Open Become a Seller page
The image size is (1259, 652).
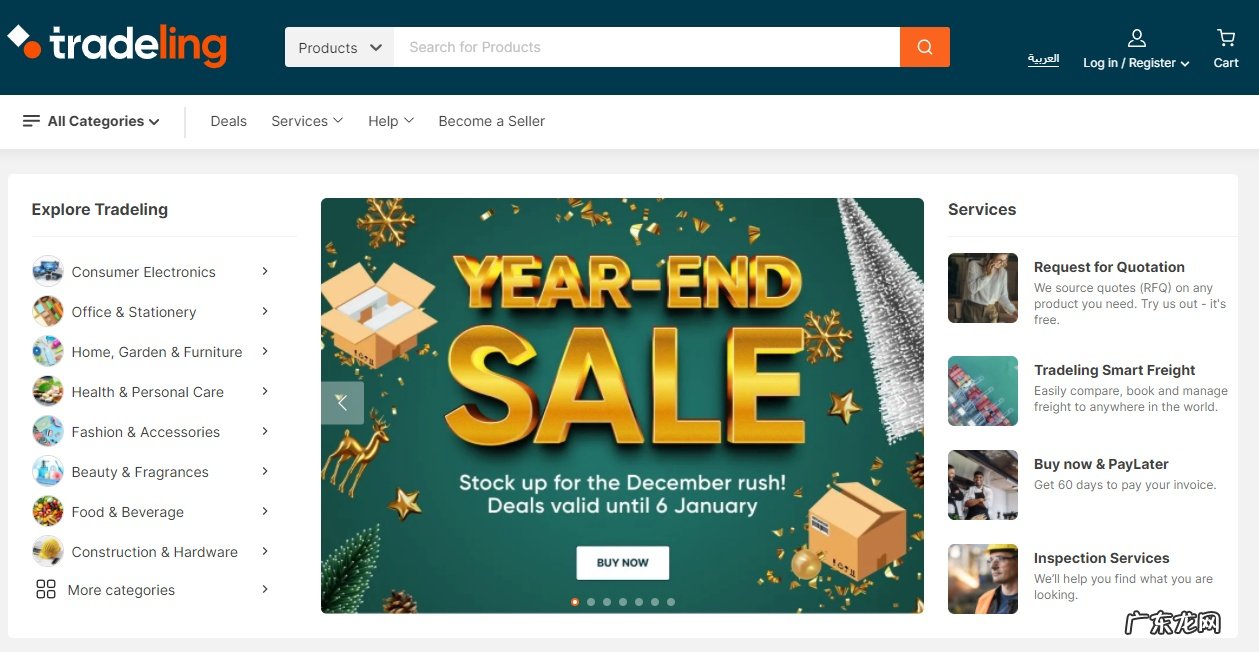pyautogui.click(x=492, y=121)
